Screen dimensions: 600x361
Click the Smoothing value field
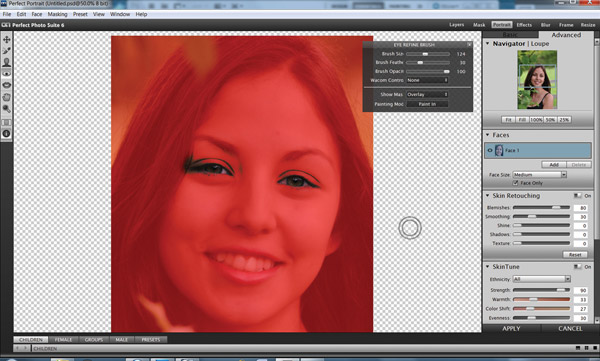click(x=581, y=217)
